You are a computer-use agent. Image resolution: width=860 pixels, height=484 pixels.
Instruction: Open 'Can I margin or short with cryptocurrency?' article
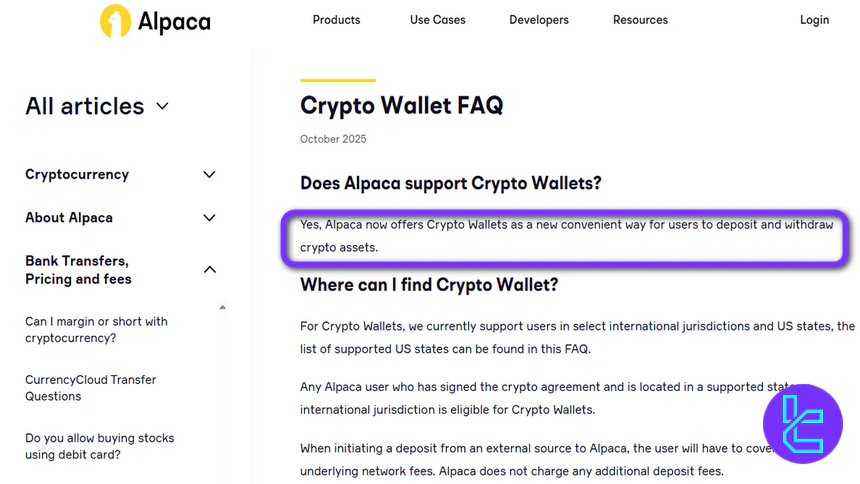(x=96, y=329)
